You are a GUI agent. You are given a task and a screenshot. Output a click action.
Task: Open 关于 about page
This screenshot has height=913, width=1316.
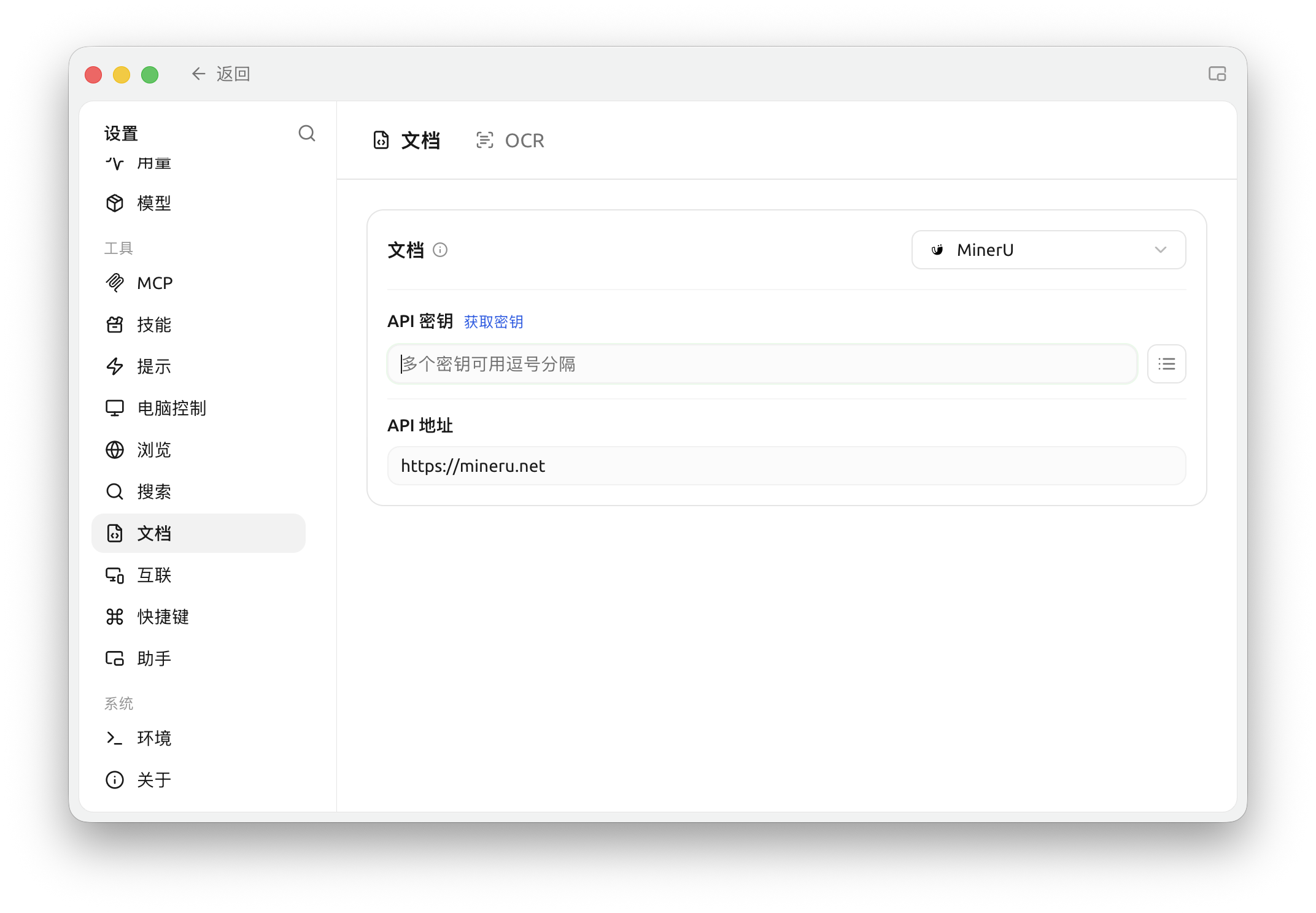click(198, 780)
